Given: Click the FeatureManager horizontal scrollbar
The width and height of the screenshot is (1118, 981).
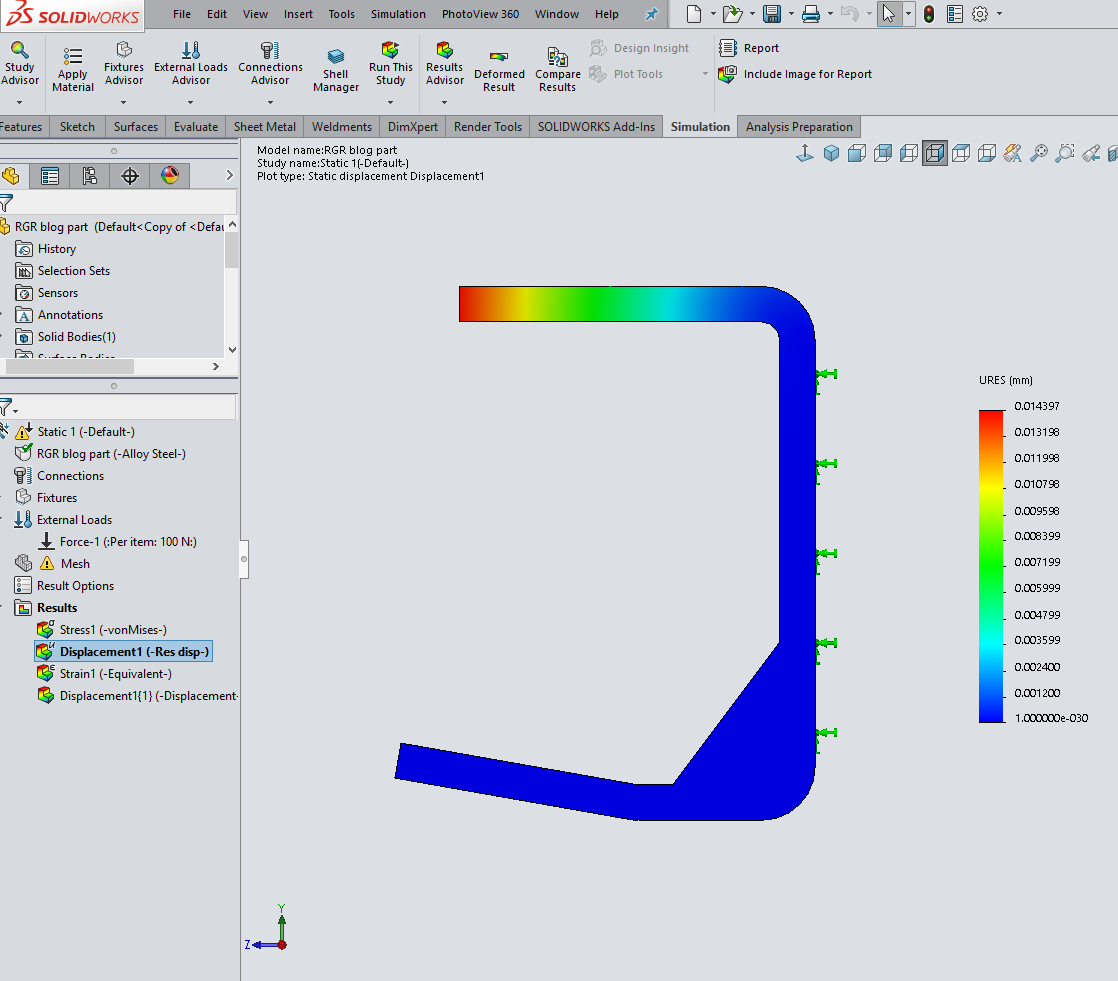Looking at the screenshot, I should (x=69, y=366).
